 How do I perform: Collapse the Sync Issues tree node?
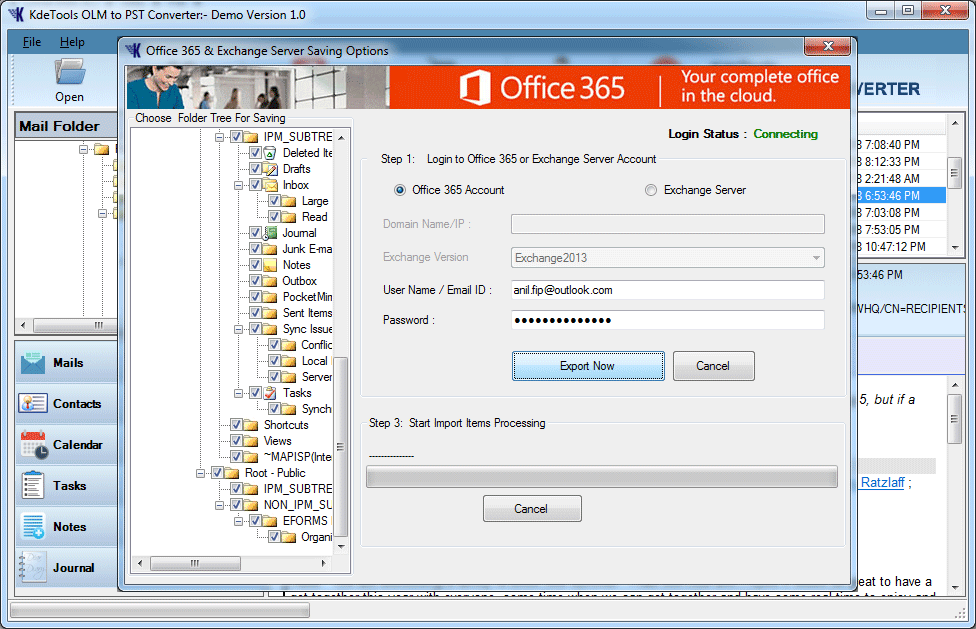[238, 329]
